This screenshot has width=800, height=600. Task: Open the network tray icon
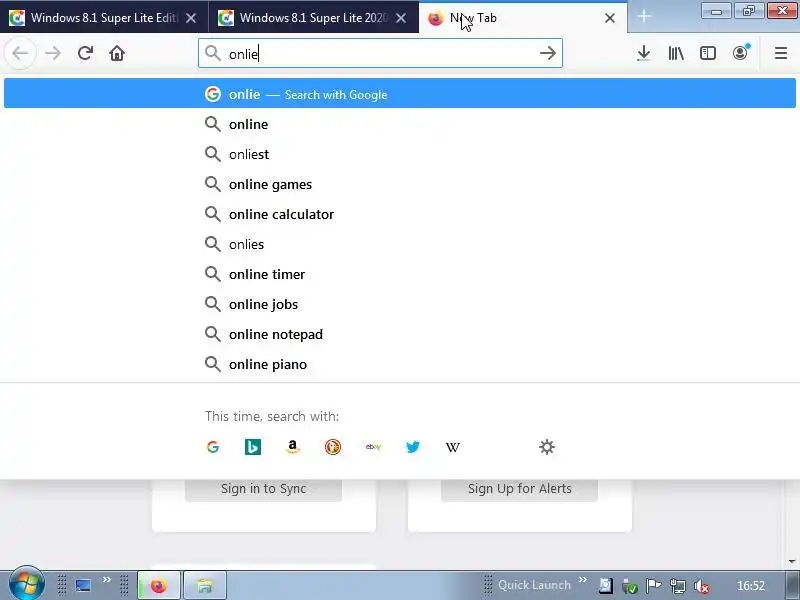point(678,586)
